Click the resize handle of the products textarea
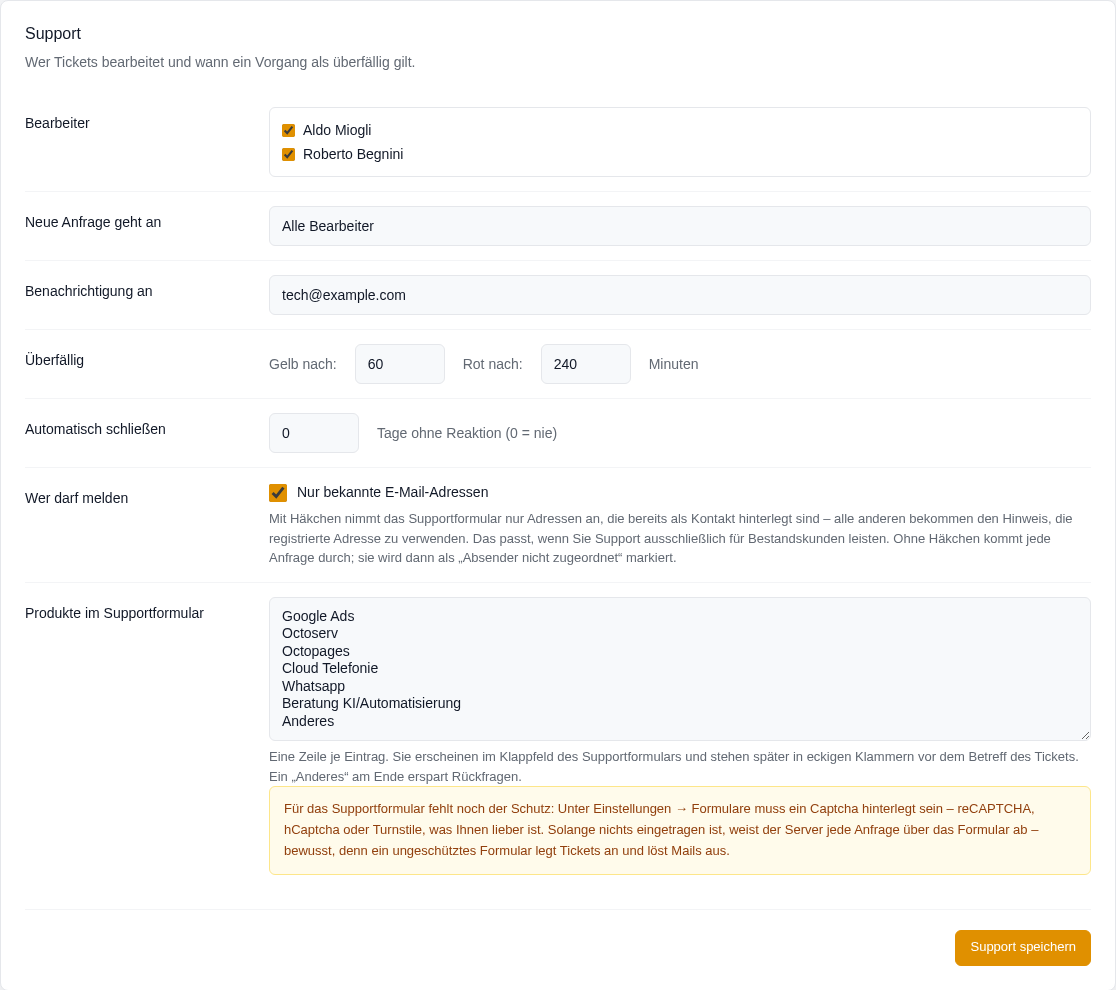The image size is (1116, 990). point(1085,735)
